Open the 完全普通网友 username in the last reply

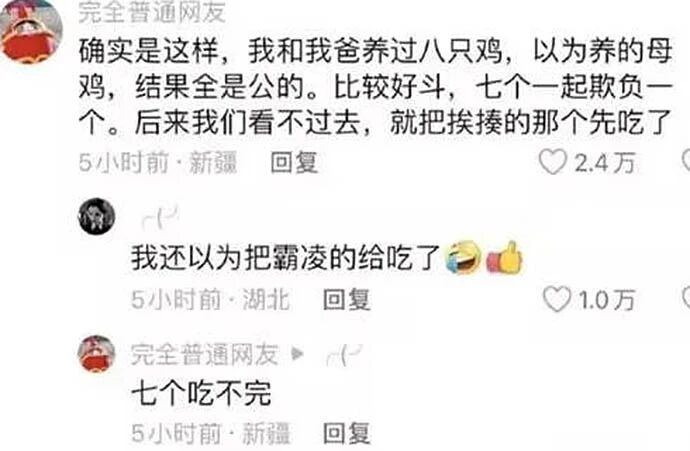pos(205,355)
